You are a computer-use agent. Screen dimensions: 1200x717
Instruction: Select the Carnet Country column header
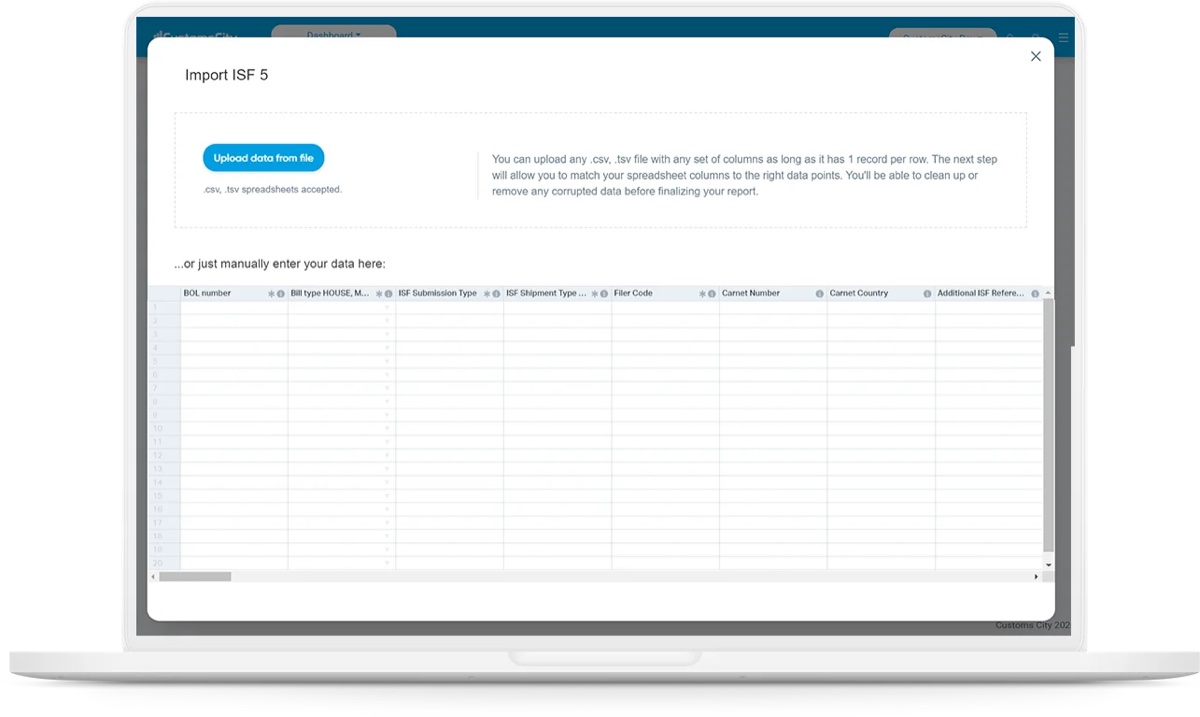pos(882,294)
